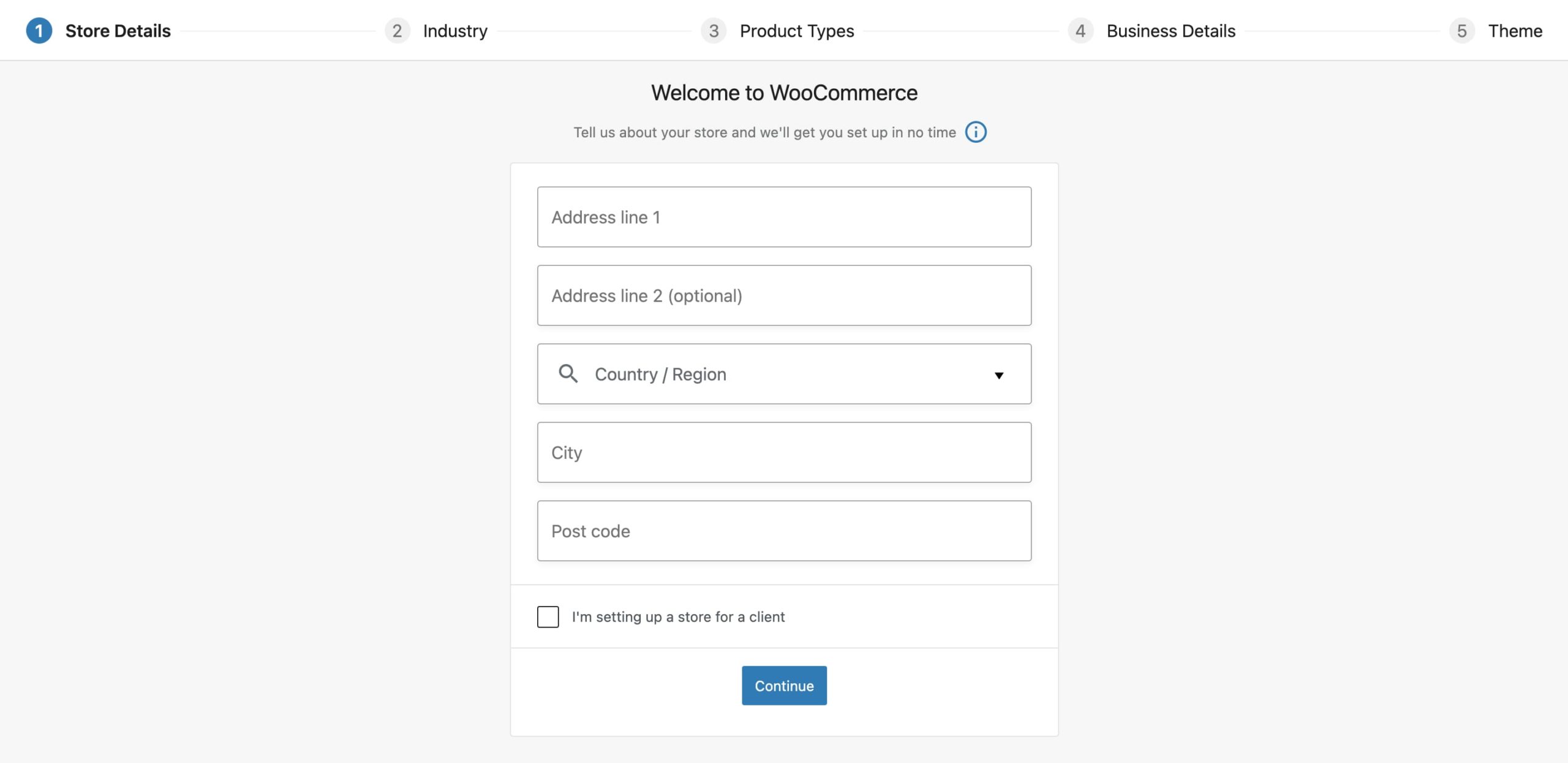This screenshot has height=763, width=1568.
Task: Open the Country / Region dropdown arrow
Action: (999, 375)
